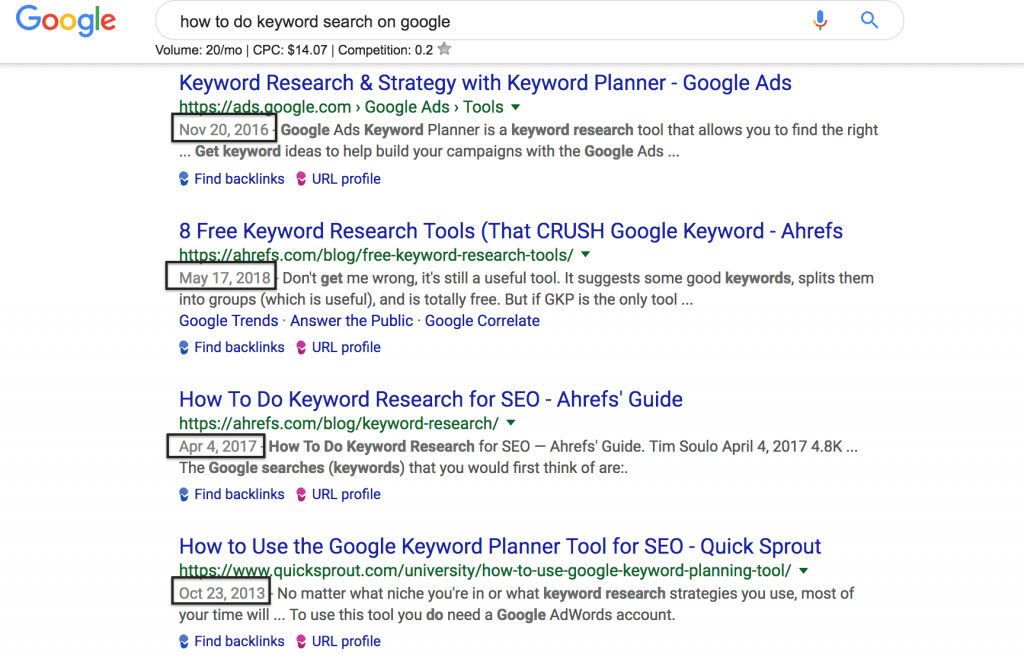Click the Google Correlate sitelink

[x=482, y=321]
